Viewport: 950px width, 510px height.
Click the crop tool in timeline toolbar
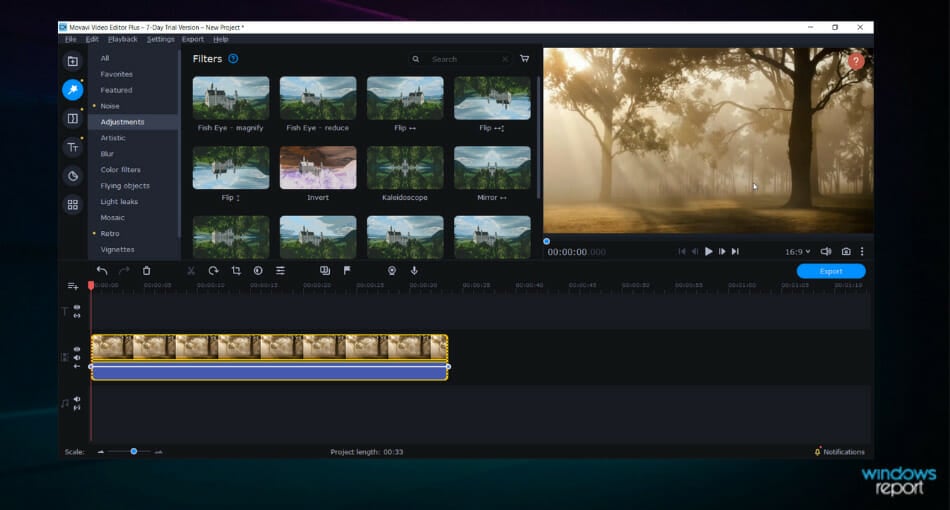pos(236,271)
